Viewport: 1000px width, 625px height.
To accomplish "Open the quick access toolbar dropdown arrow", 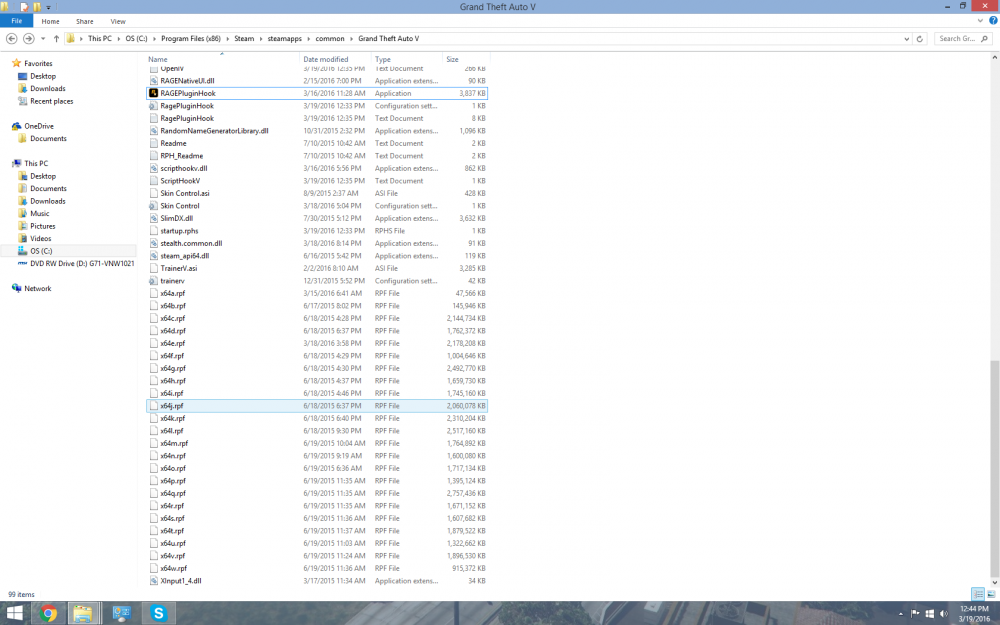I will tap(48, 5).
